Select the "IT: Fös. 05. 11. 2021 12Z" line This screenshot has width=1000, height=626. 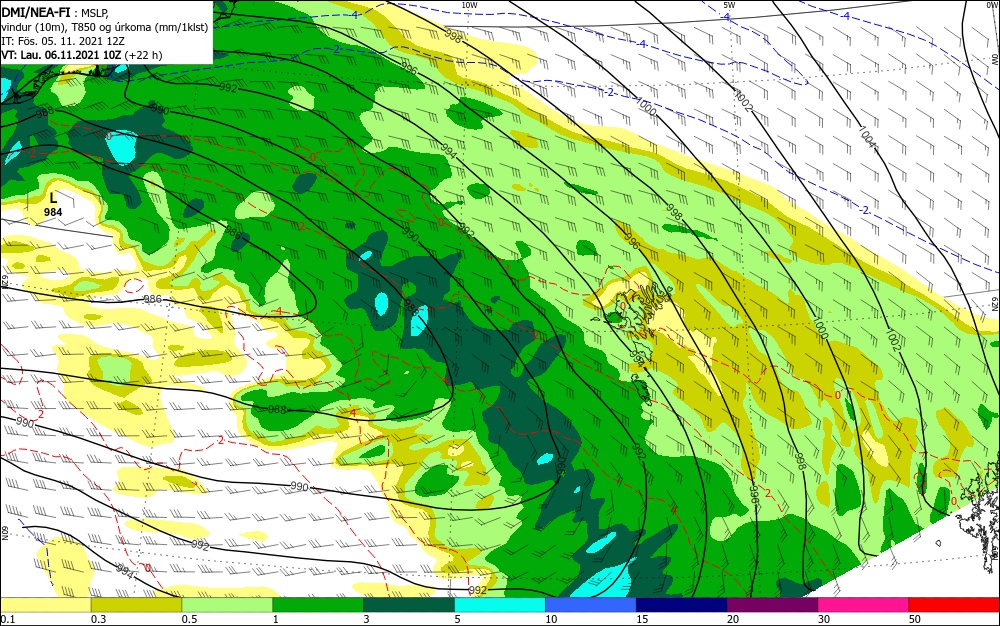click(x=62, y=41)
